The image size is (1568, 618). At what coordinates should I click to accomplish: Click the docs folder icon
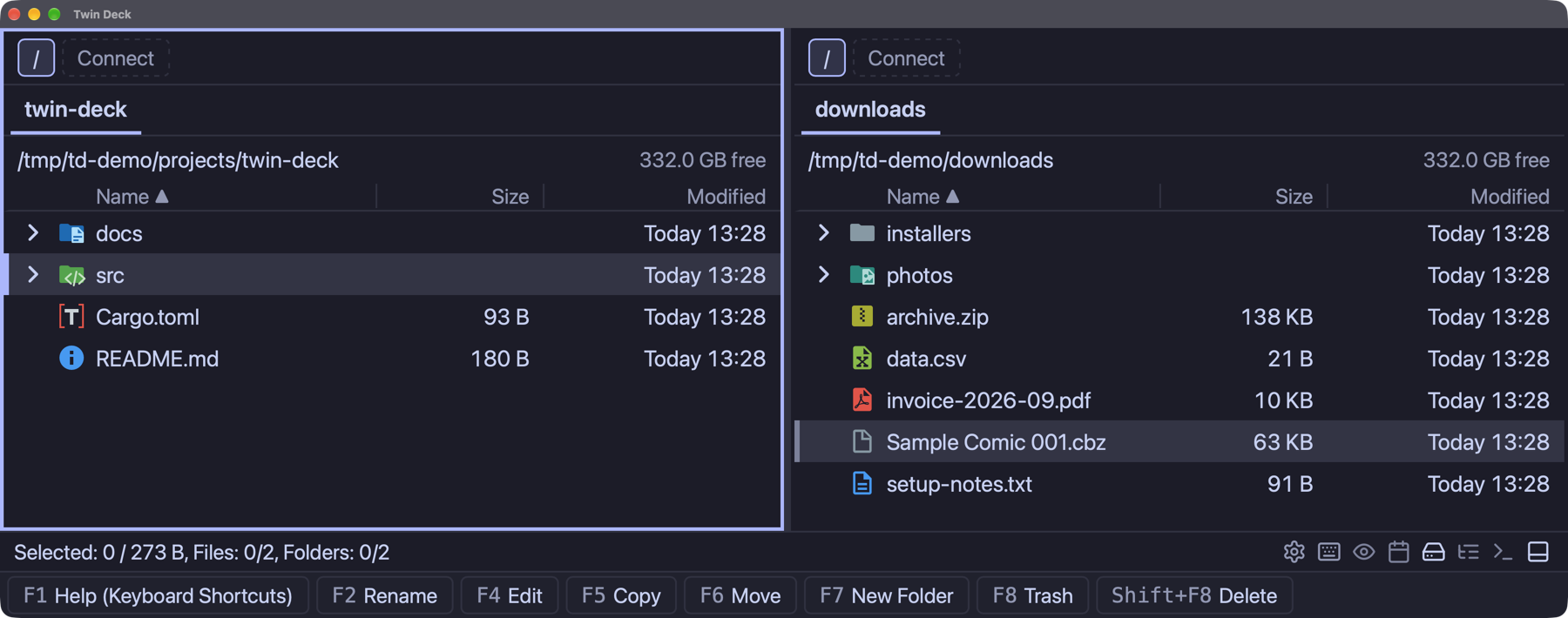coord(71,233)
